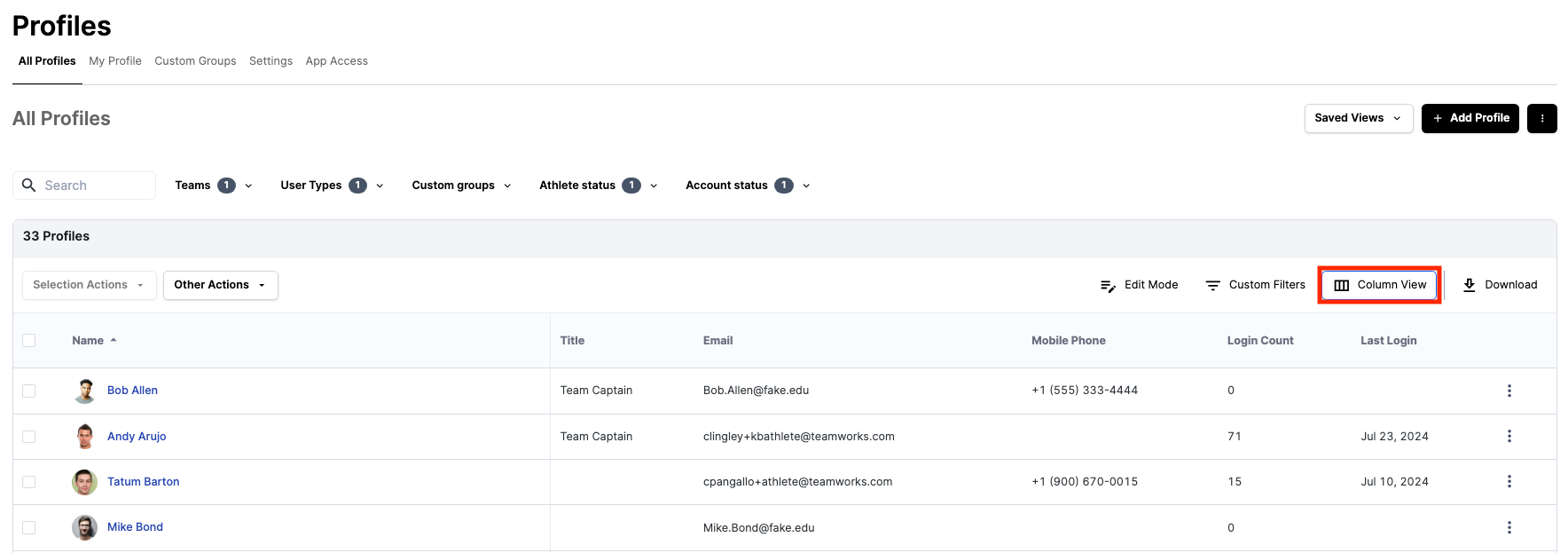Check the box for Bob Allen
Image resolution: width=1568 pixels, height=553 pixels.
[29, 391]
